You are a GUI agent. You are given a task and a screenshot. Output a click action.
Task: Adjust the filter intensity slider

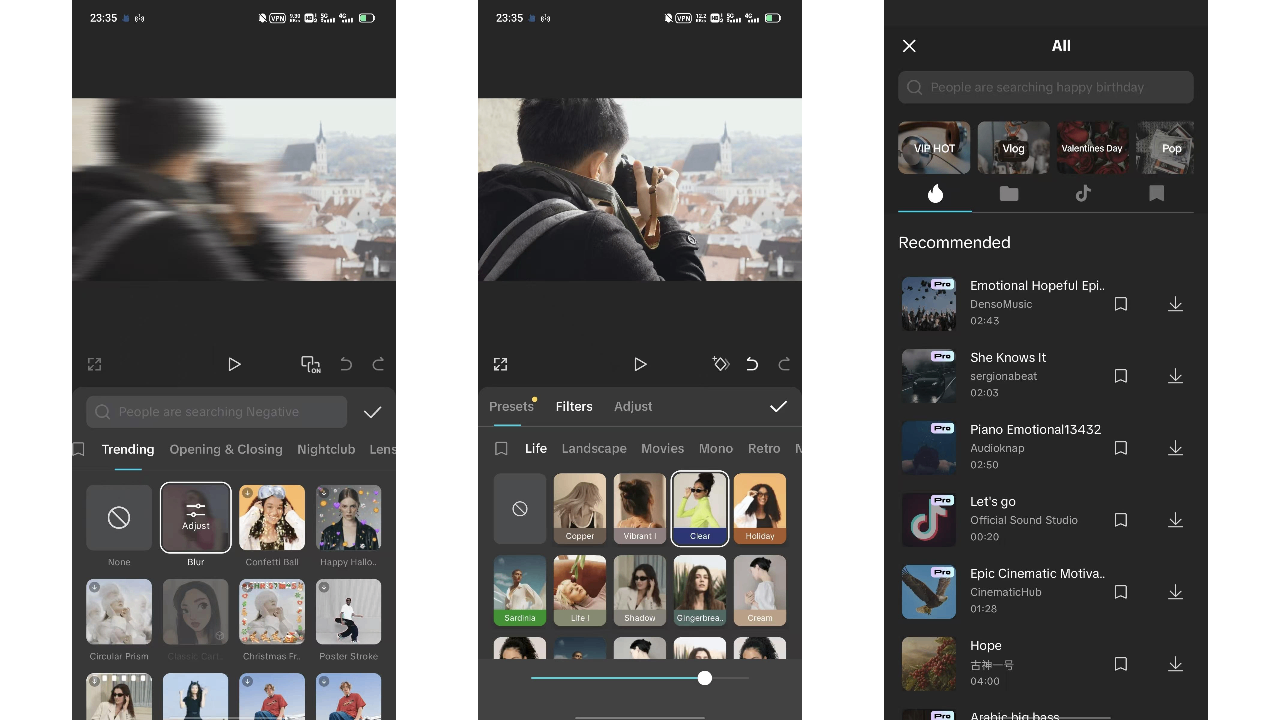[x=705, y=678]
